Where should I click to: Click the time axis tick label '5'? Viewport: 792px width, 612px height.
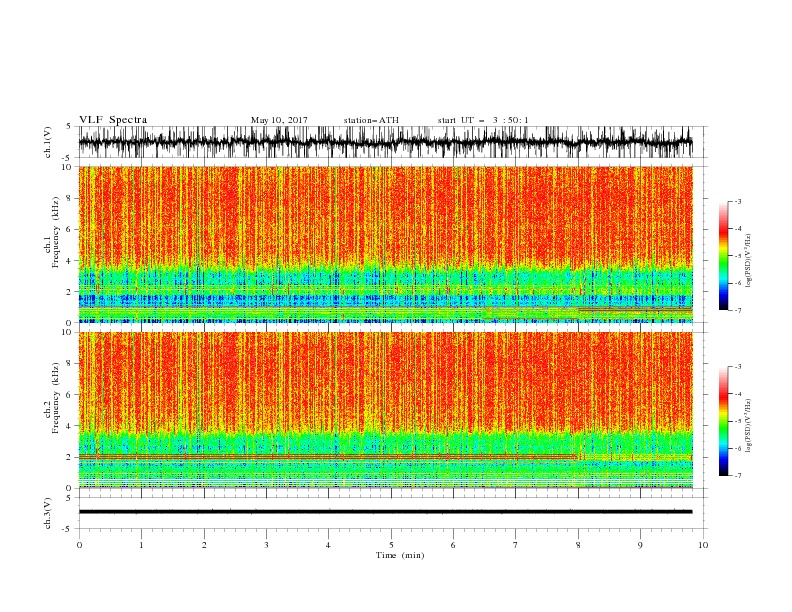[391, 545]
